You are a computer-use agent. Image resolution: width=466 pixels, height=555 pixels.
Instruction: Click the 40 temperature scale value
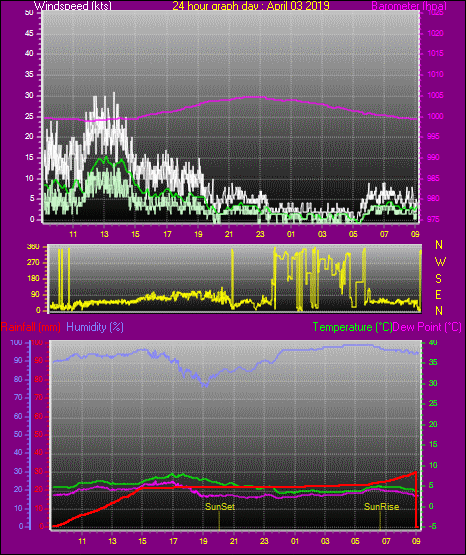(x=433, y=342)
